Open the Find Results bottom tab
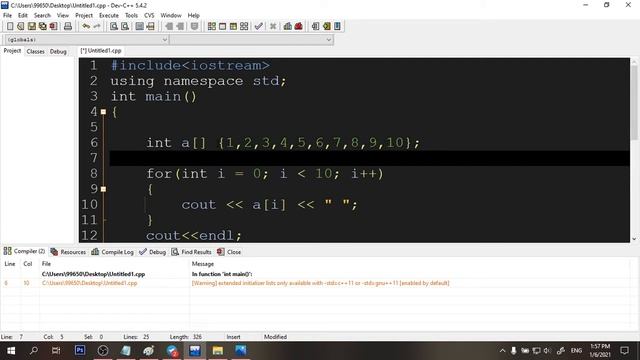This screenshot has width=640, height=360. 191,252
